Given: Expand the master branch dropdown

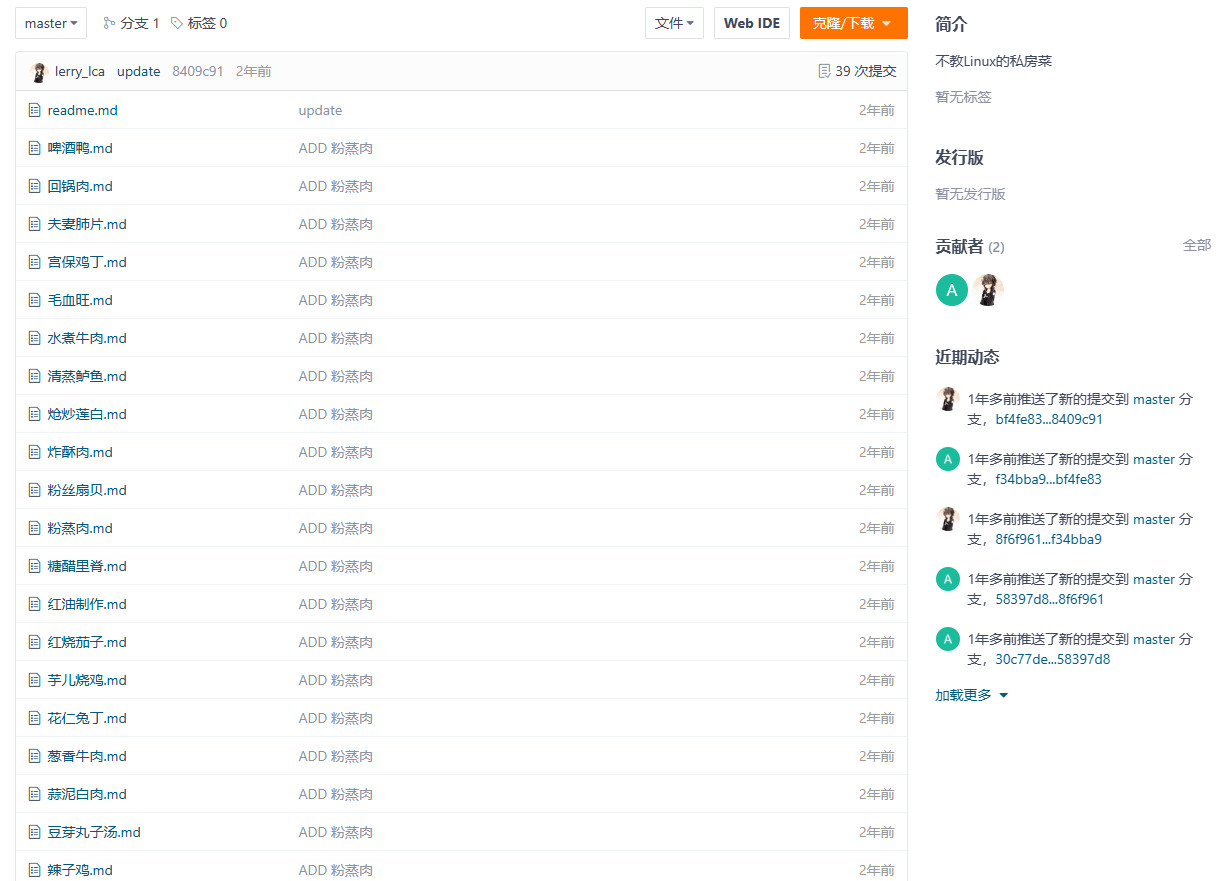Looking at the screenshot, I should (x=51, y=23).
